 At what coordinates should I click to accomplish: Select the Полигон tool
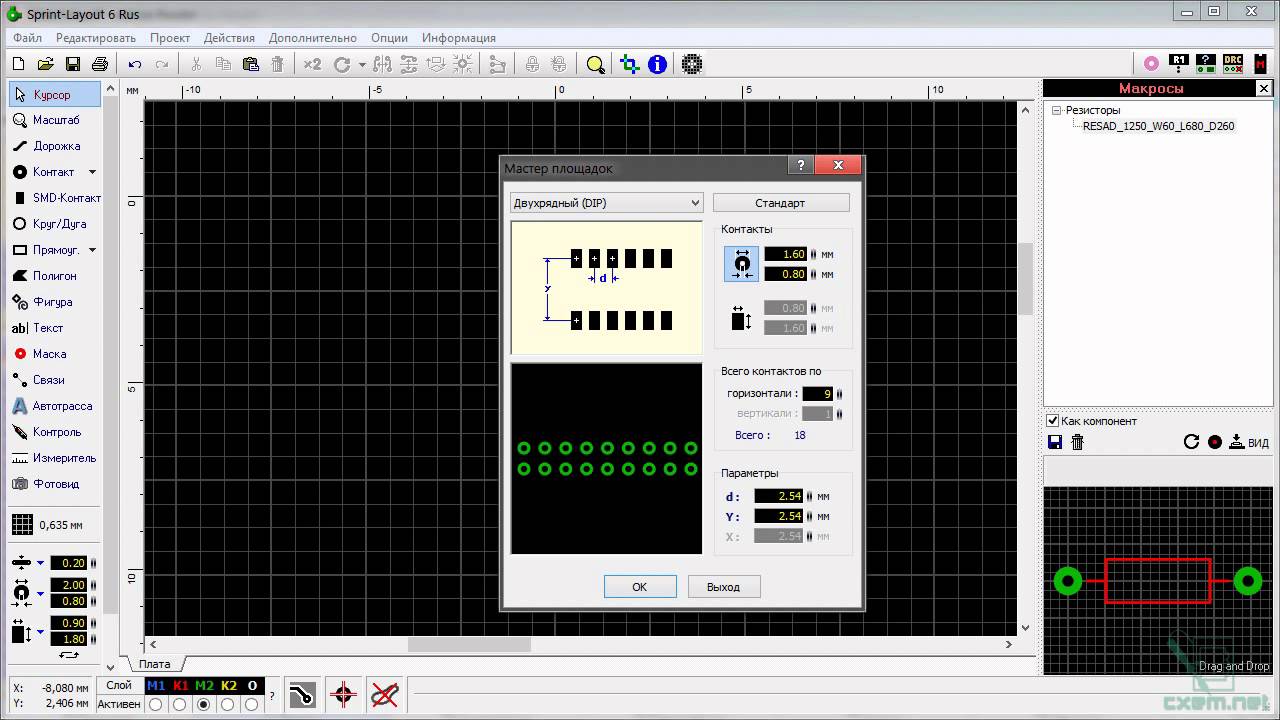click(x=55, y=276)
